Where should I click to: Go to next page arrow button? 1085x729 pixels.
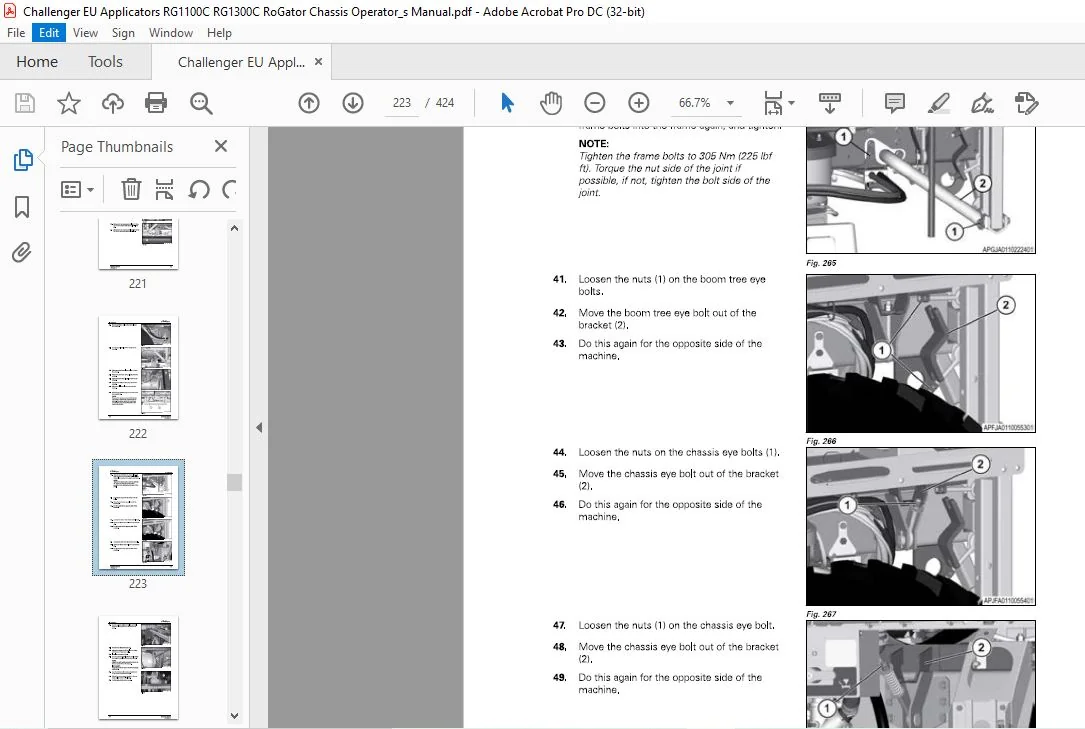(x=353, y=103)
